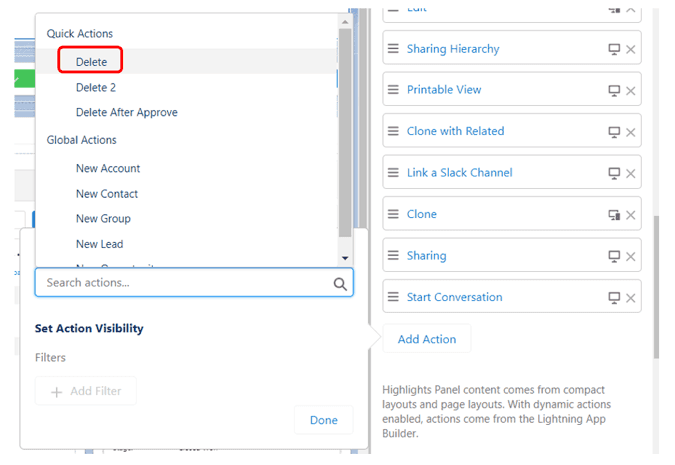Screen dimensions: 675x465
Task: Click the desktop icon on Start Conversation
Action: click(614, 298)
